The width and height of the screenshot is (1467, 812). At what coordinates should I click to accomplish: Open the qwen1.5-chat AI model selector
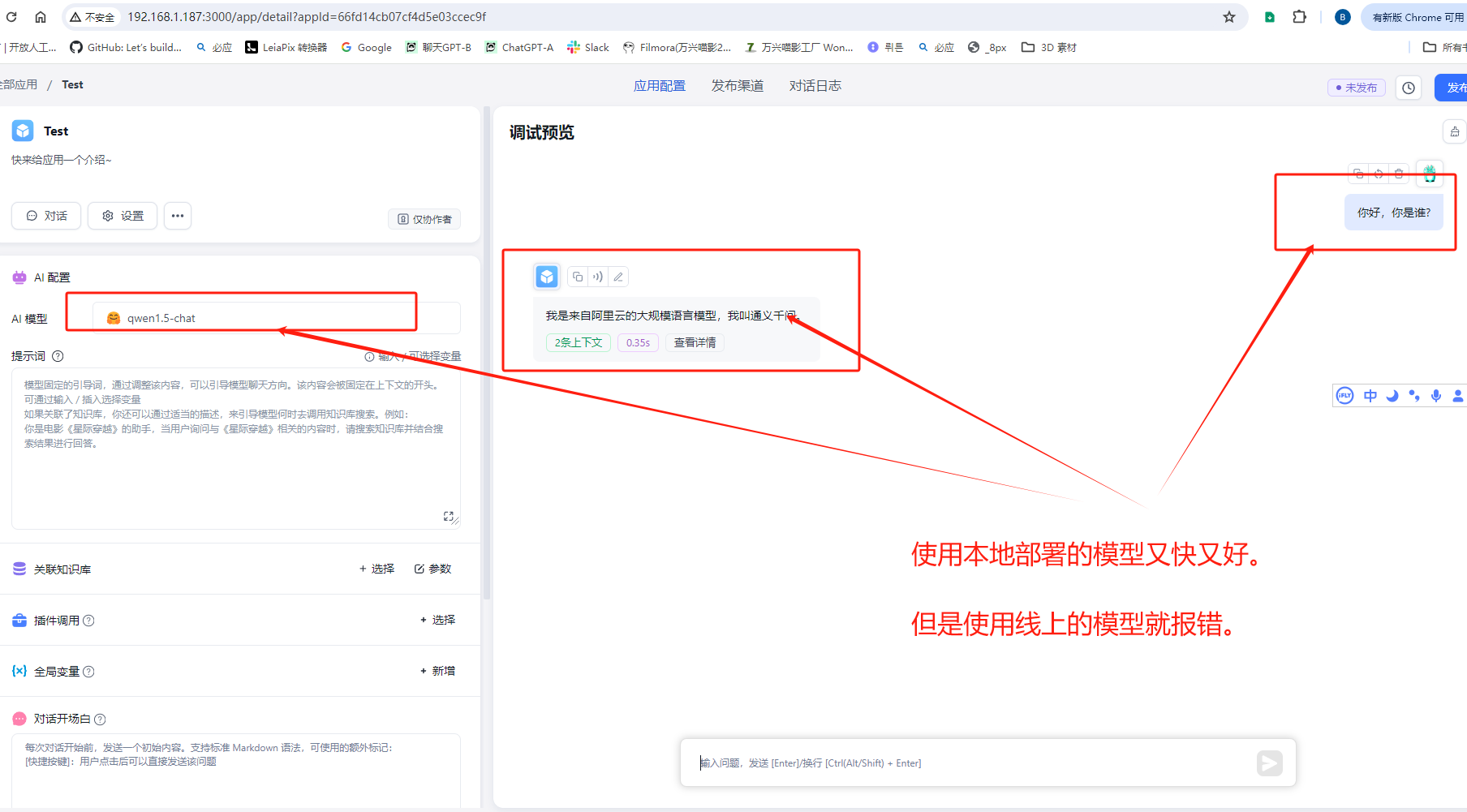[276, 318]
